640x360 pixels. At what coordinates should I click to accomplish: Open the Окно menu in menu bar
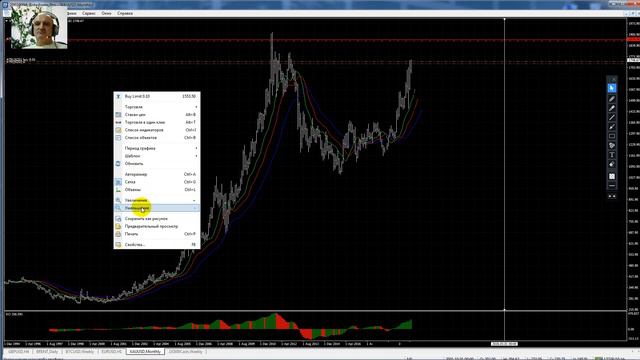[x=106, y=13]
